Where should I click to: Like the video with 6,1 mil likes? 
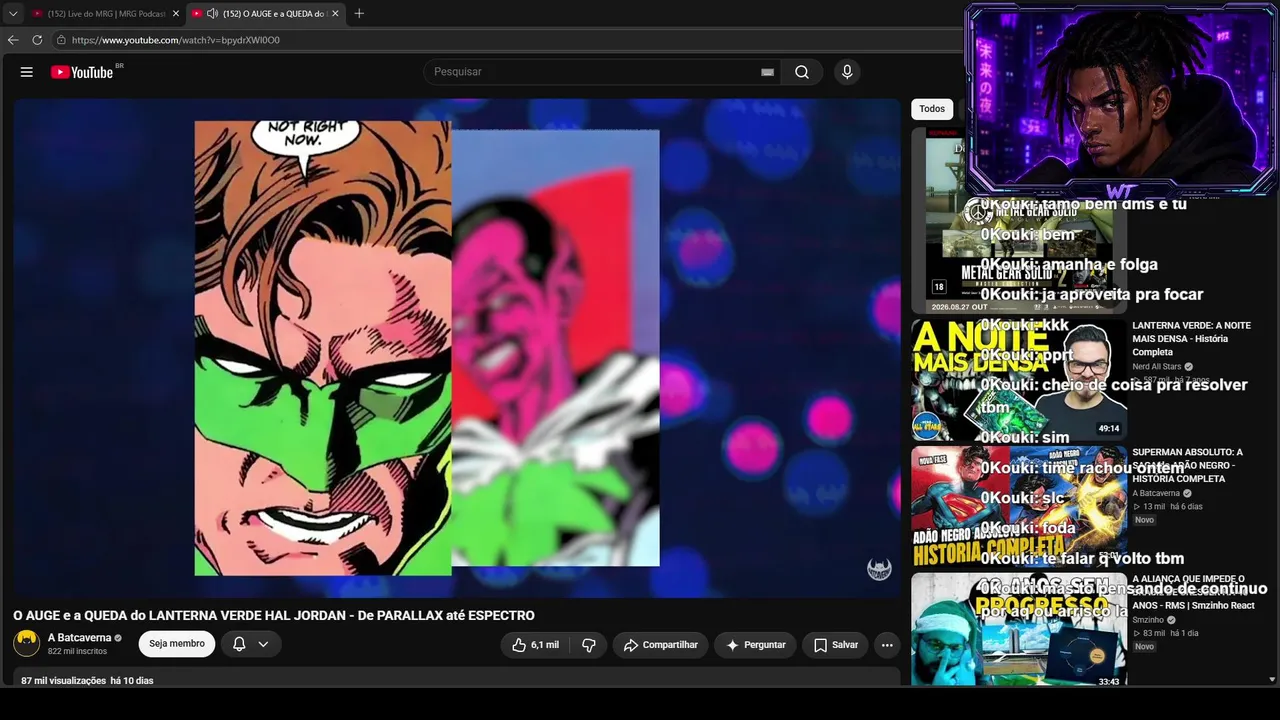point(535,645)
